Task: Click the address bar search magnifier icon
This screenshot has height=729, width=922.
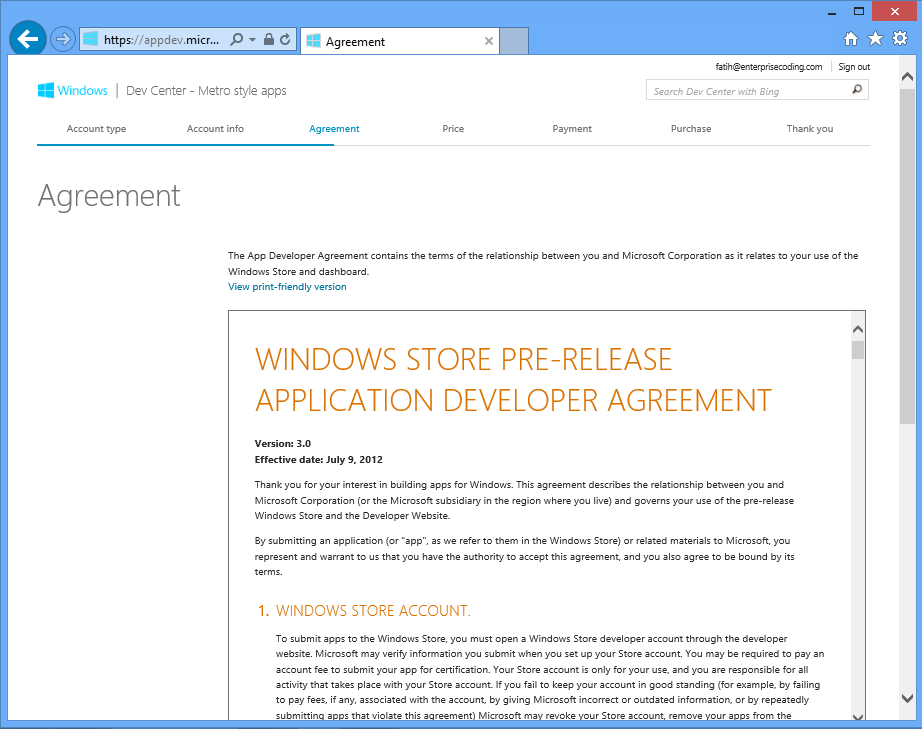Action: pyautogui.click(x=236, y=39)
